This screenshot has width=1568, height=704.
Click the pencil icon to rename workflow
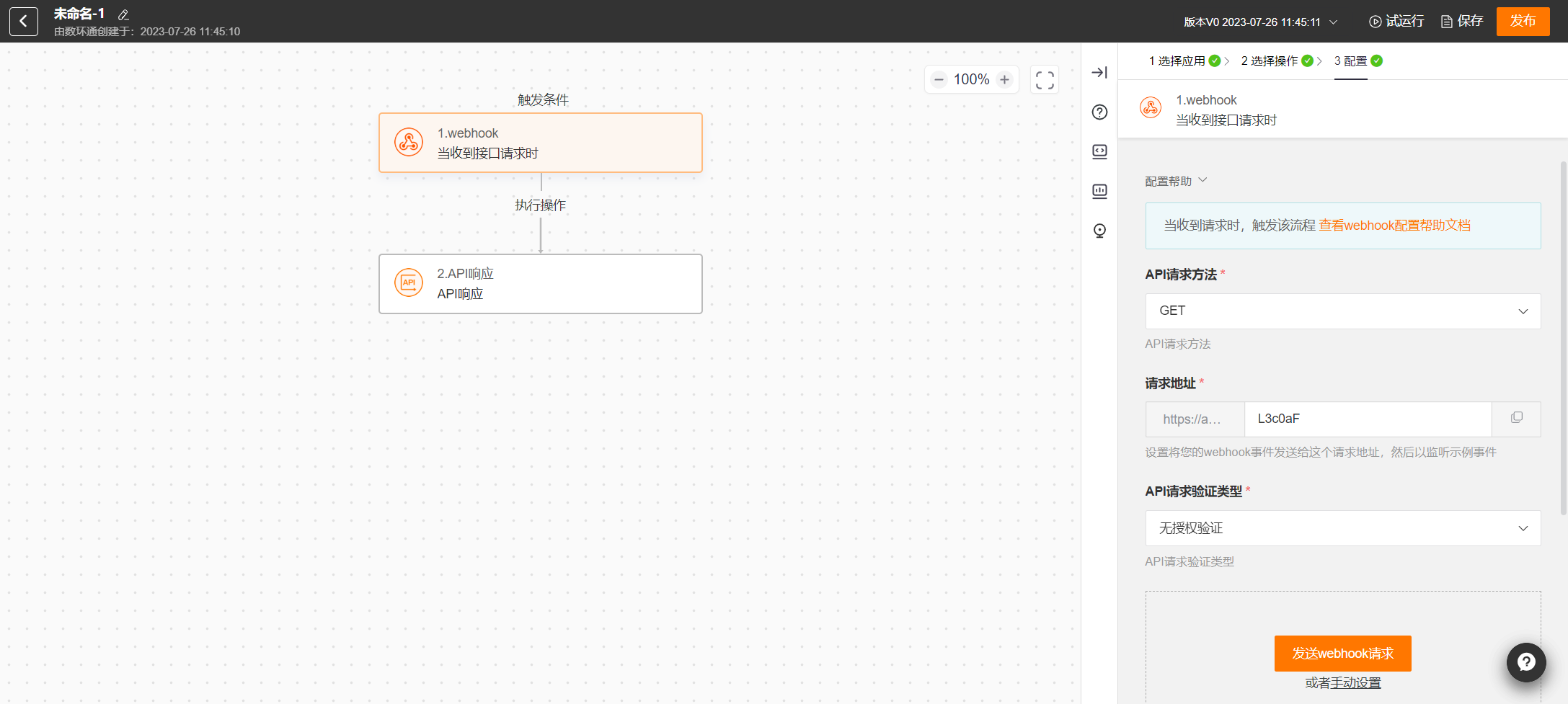pos(123,15)
